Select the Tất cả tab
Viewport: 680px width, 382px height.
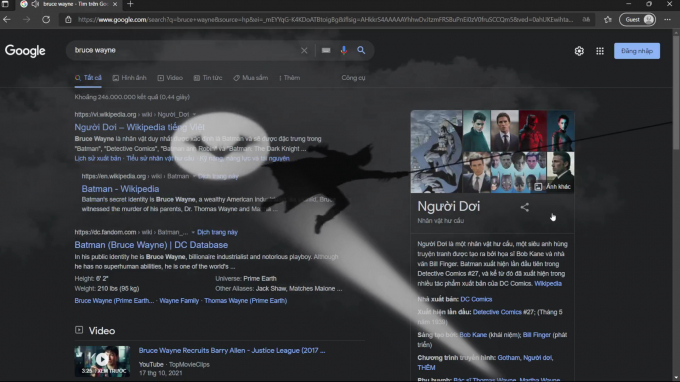point(88,78)
